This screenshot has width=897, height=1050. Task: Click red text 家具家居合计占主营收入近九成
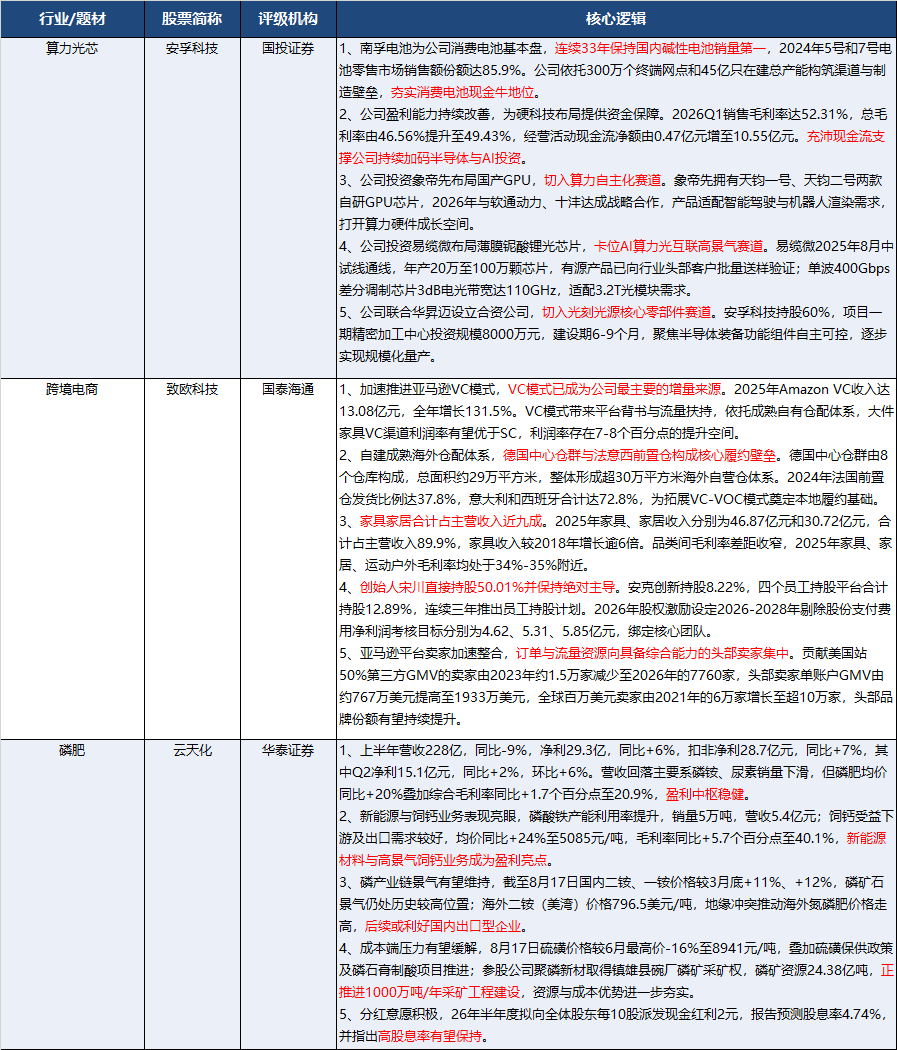point(451,521)
